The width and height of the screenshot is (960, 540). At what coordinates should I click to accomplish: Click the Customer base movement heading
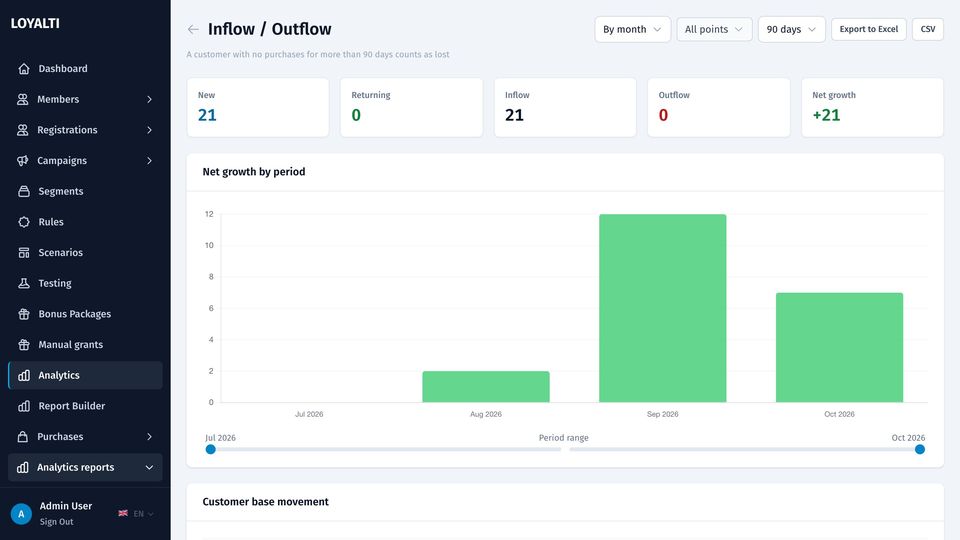click(265, 502)
